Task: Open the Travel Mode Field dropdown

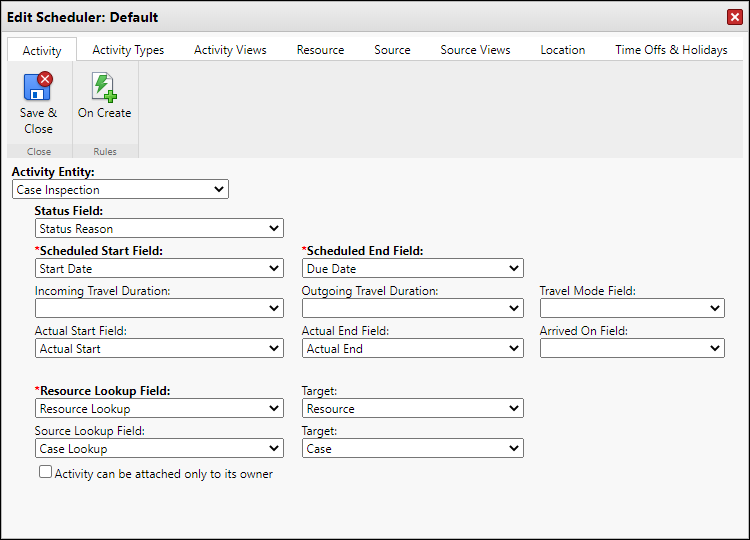Action: pos(632,308)
